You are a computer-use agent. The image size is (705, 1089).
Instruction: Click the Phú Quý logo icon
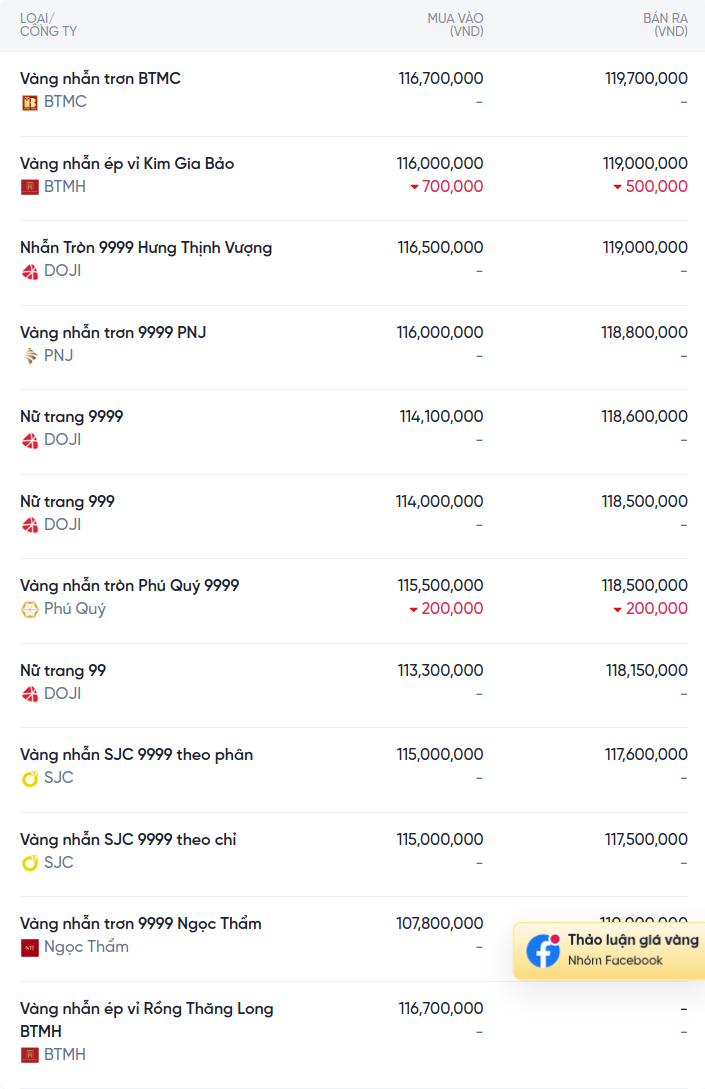tap(29, 610)
